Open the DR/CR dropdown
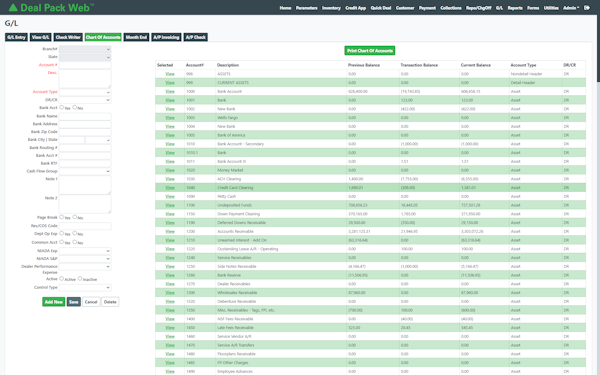Image resolution: width=600 pixels, height=375 pixels. [x=85, y=100]
